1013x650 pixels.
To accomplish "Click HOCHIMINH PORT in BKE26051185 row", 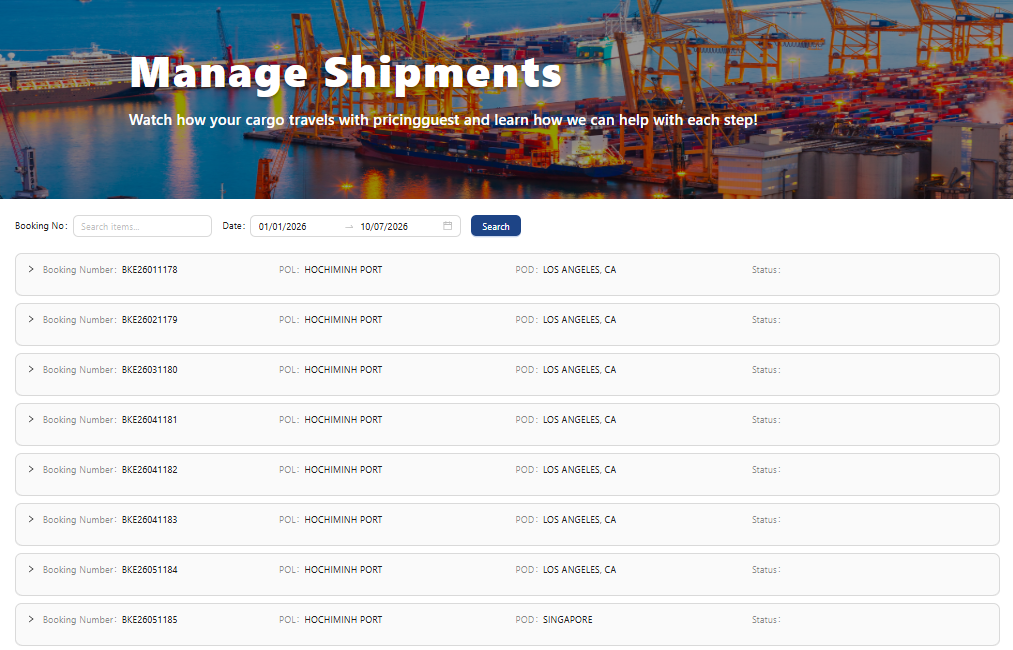I will [x=343, y=620].
